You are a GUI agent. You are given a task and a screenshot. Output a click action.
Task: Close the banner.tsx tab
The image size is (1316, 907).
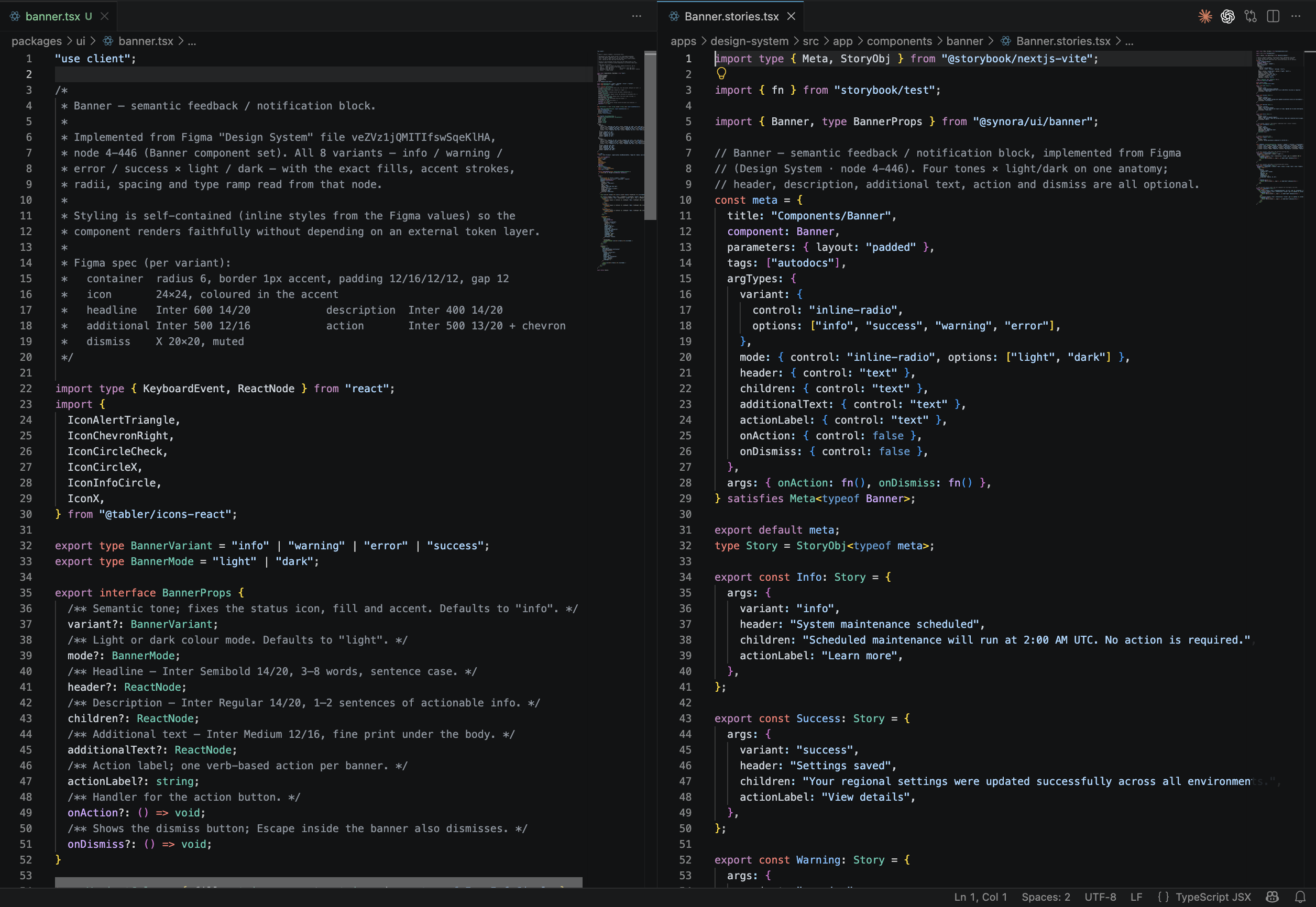[x=105, y=16]
